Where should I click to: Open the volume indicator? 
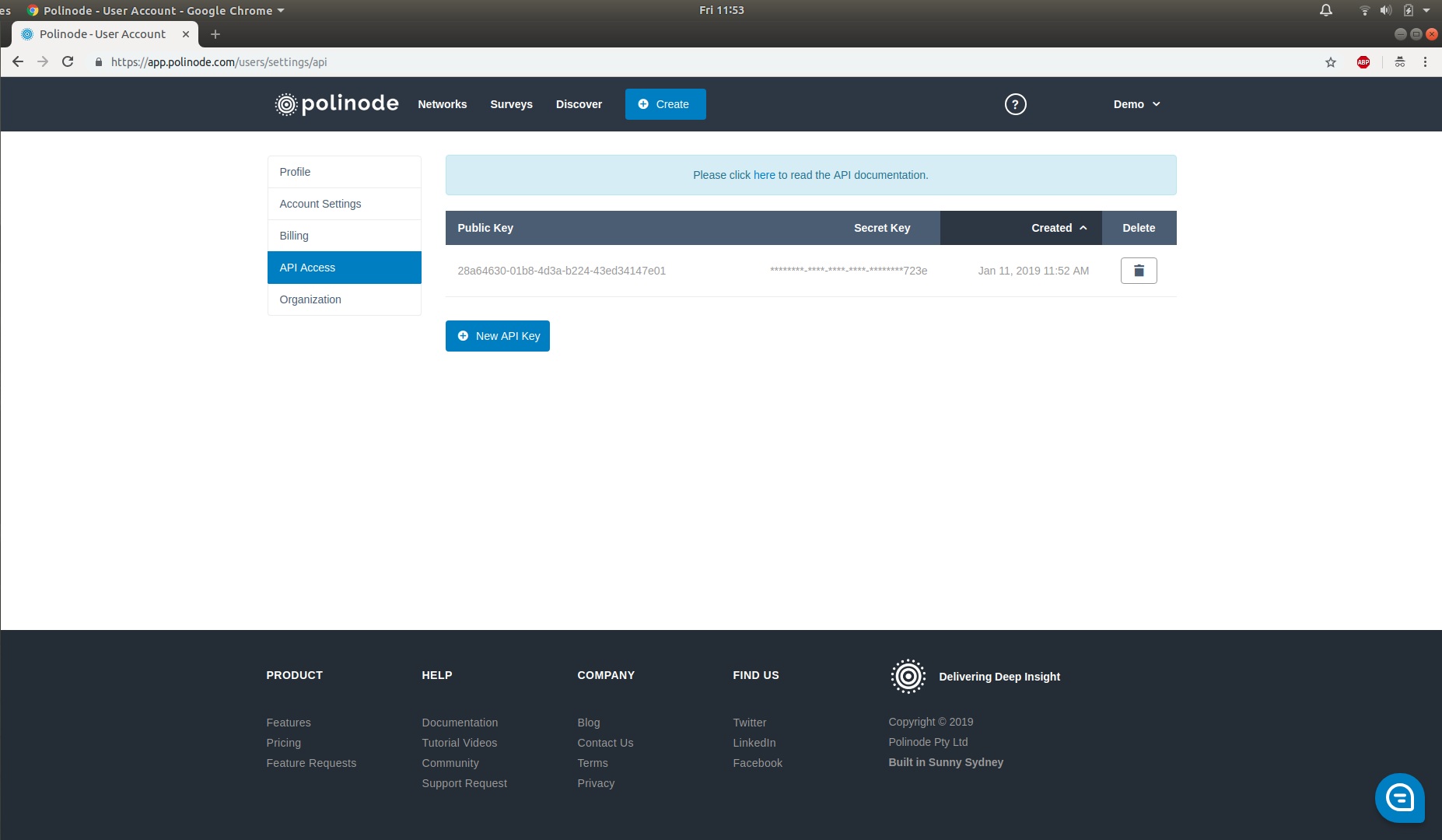(1386, 10)
